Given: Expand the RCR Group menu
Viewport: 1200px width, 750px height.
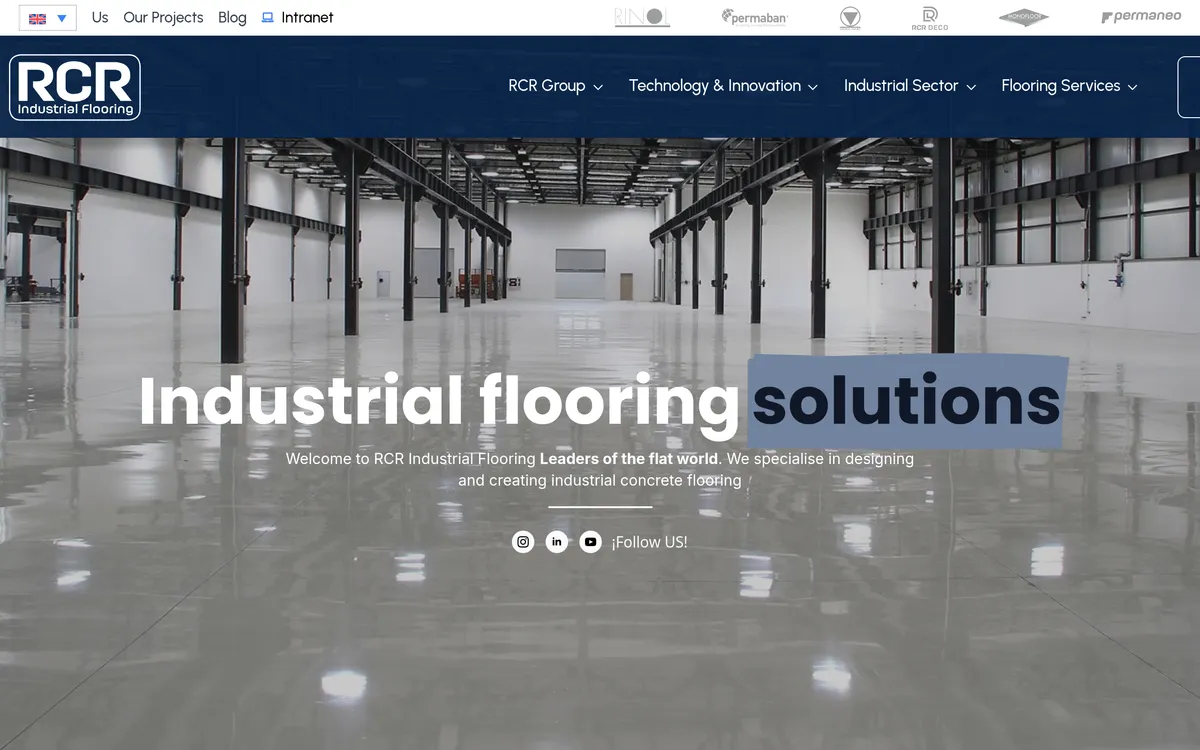Looking at the screenshot, I should point(555,86).
